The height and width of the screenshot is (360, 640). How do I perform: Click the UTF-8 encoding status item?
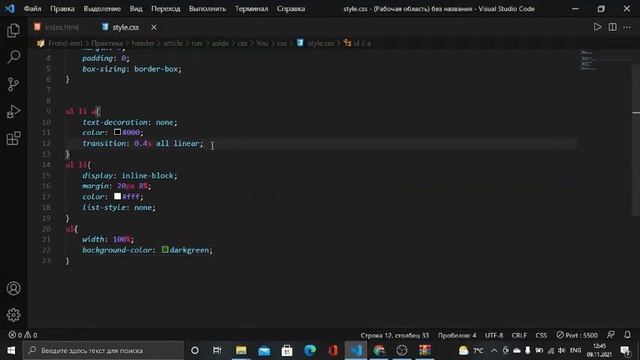click(x=494, y=335)
